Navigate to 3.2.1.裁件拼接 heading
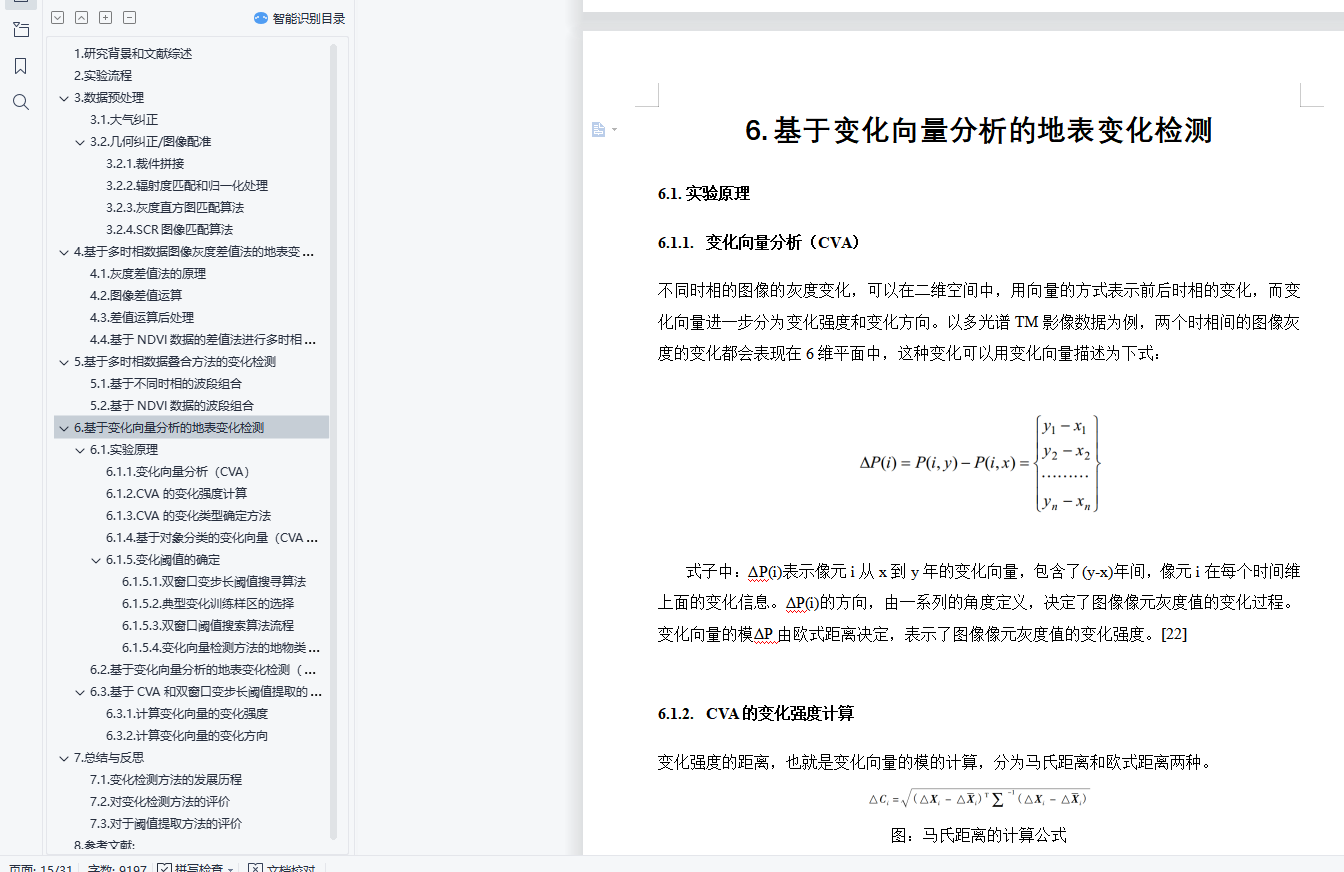 click(x=145, y=164)
